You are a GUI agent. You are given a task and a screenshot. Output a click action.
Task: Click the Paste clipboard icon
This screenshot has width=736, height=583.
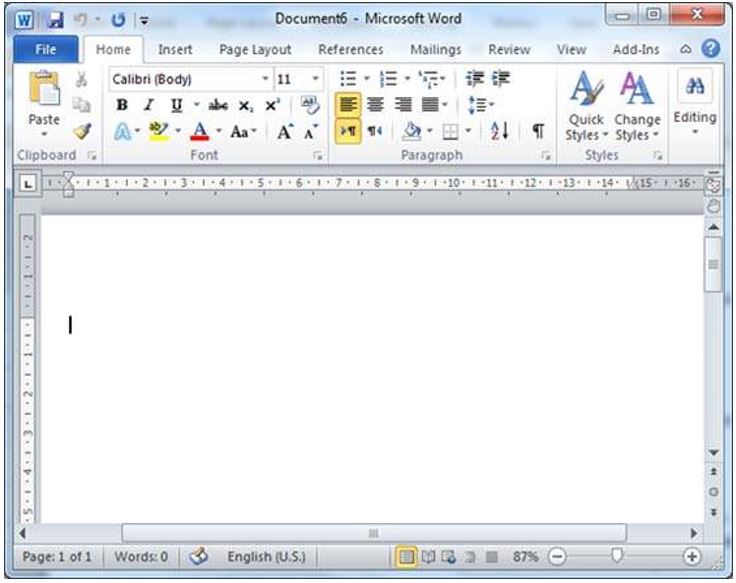point(44,88)
